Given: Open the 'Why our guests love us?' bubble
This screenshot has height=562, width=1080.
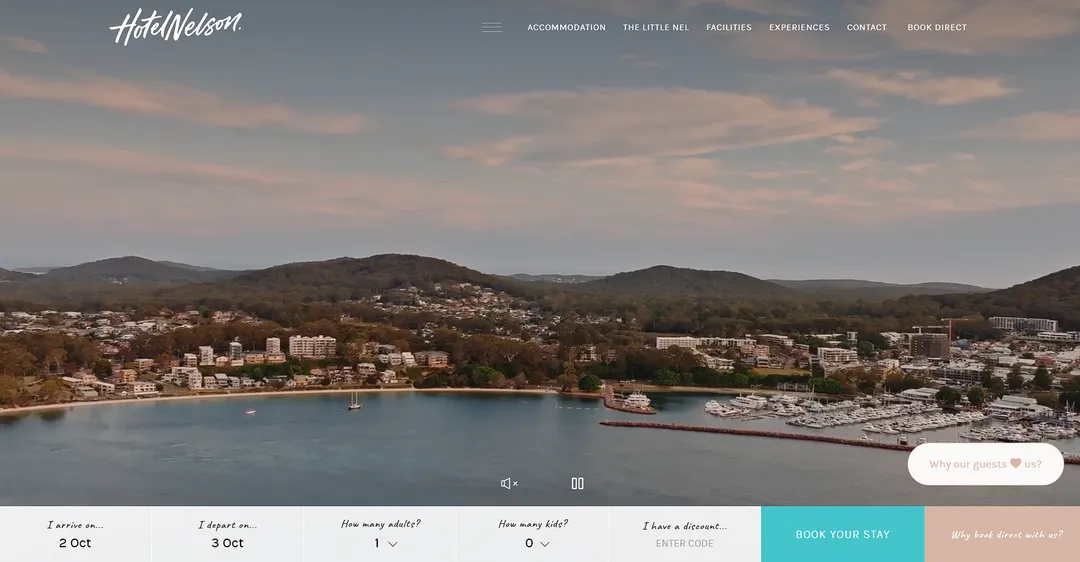Looking at the screenshot, I should pos(986,464).
